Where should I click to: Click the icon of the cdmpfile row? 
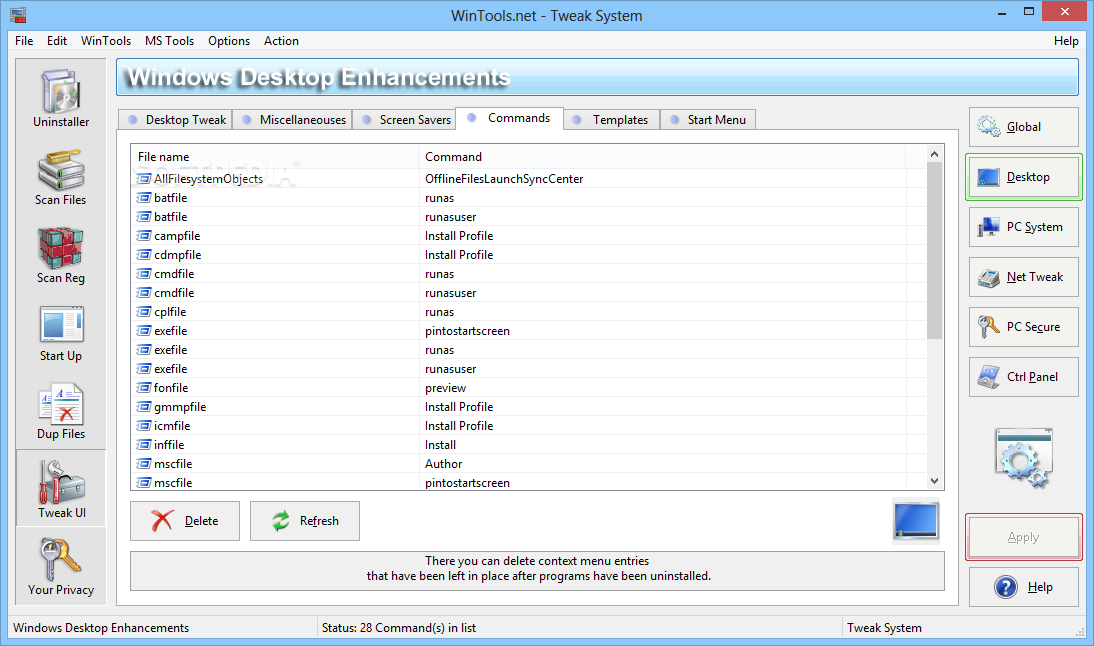pos(144,255)
